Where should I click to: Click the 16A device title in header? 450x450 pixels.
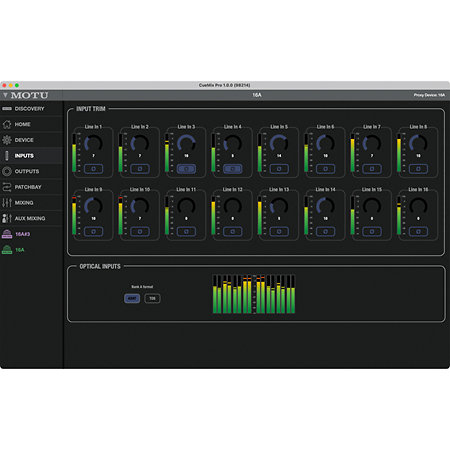257,95
